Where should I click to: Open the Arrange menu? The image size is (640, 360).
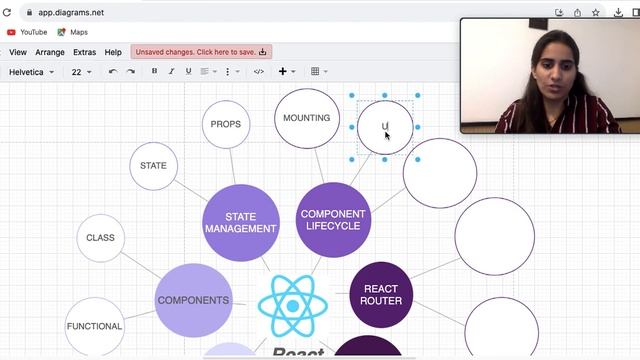50,52
